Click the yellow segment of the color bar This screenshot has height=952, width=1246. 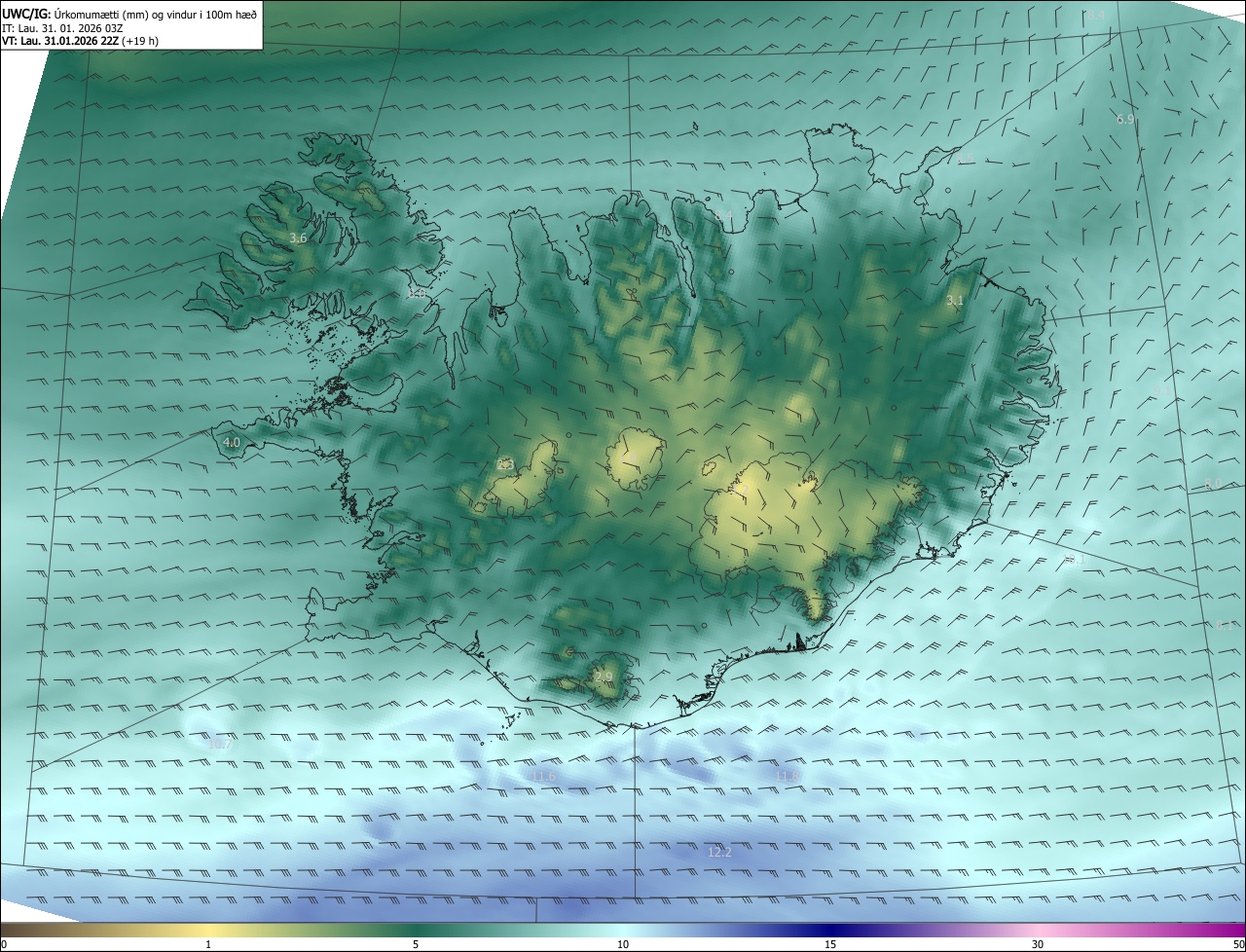[208, 930]
